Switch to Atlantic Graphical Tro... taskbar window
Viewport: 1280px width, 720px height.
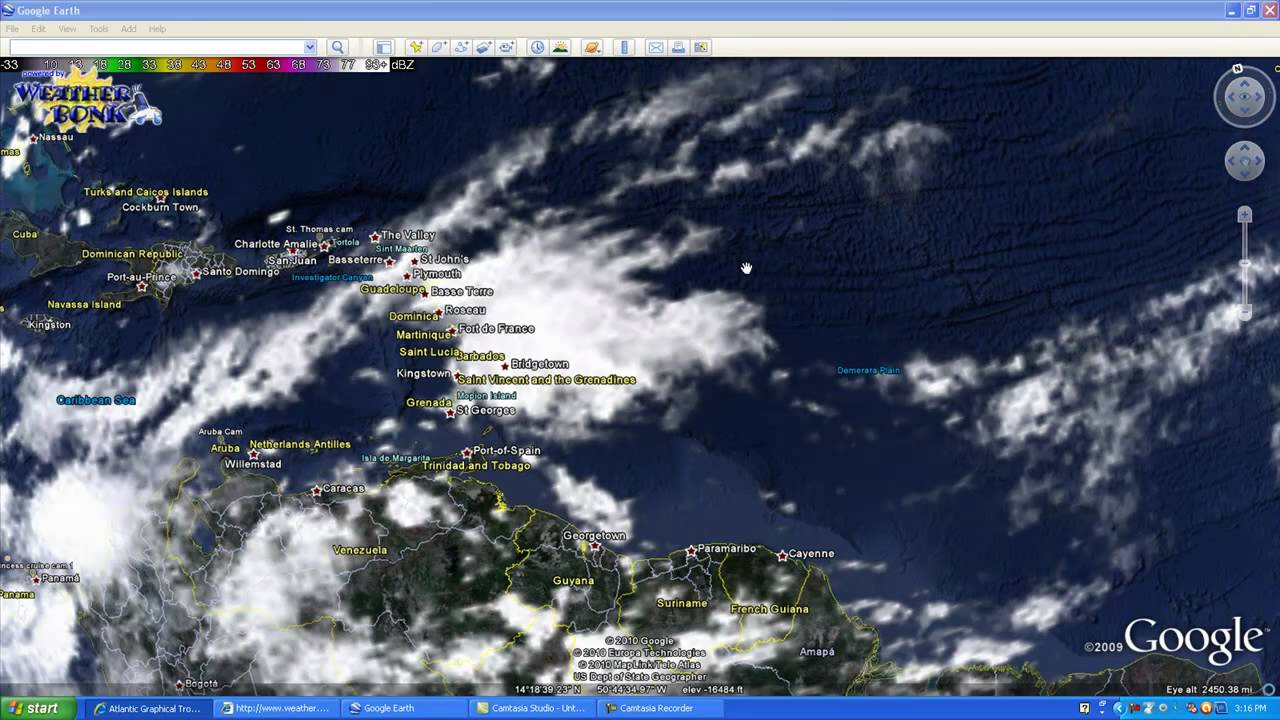[x=147, y=708]
